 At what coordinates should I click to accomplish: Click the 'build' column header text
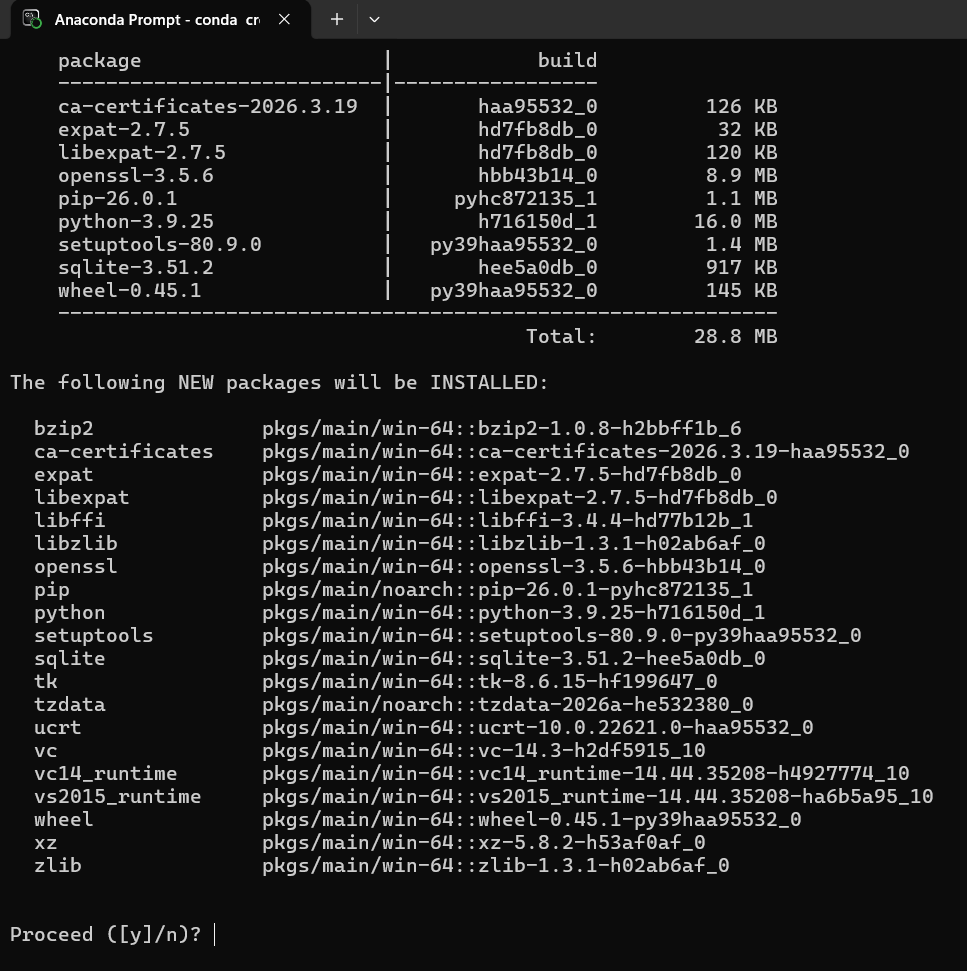(x=567, y=60)
